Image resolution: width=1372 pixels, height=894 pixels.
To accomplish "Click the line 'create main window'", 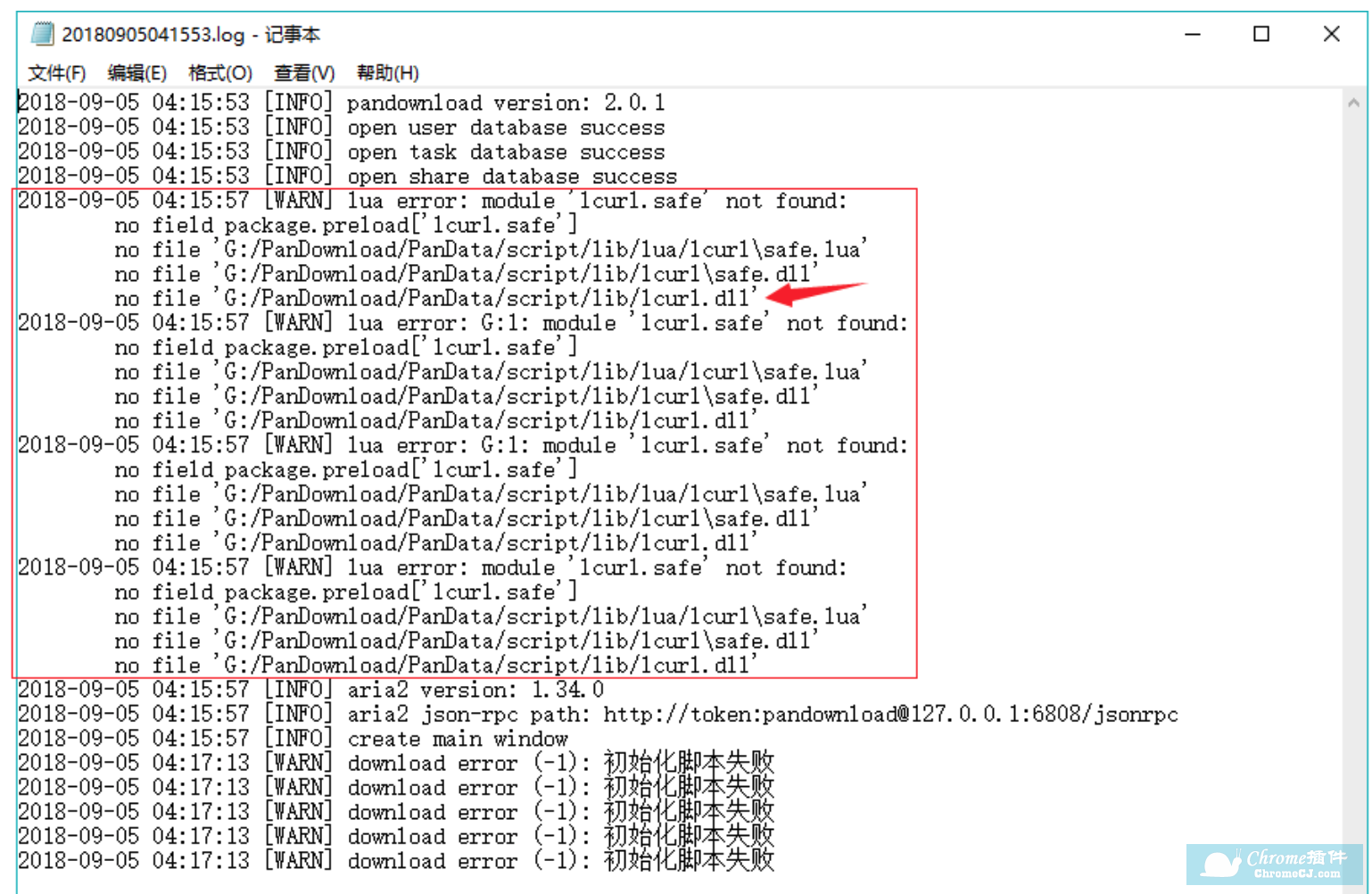I will coord(293,739).
